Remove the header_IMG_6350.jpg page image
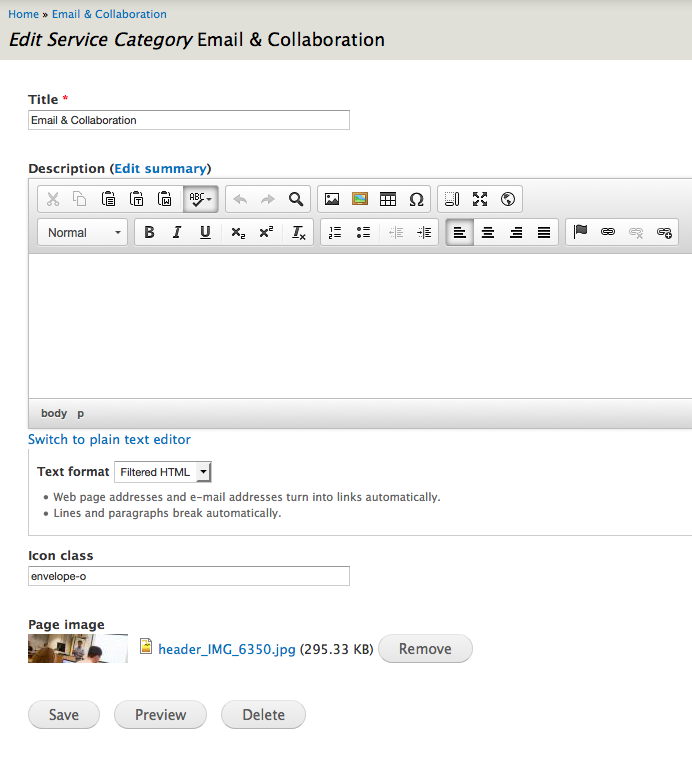692x759 pixels. coord(425,648)
